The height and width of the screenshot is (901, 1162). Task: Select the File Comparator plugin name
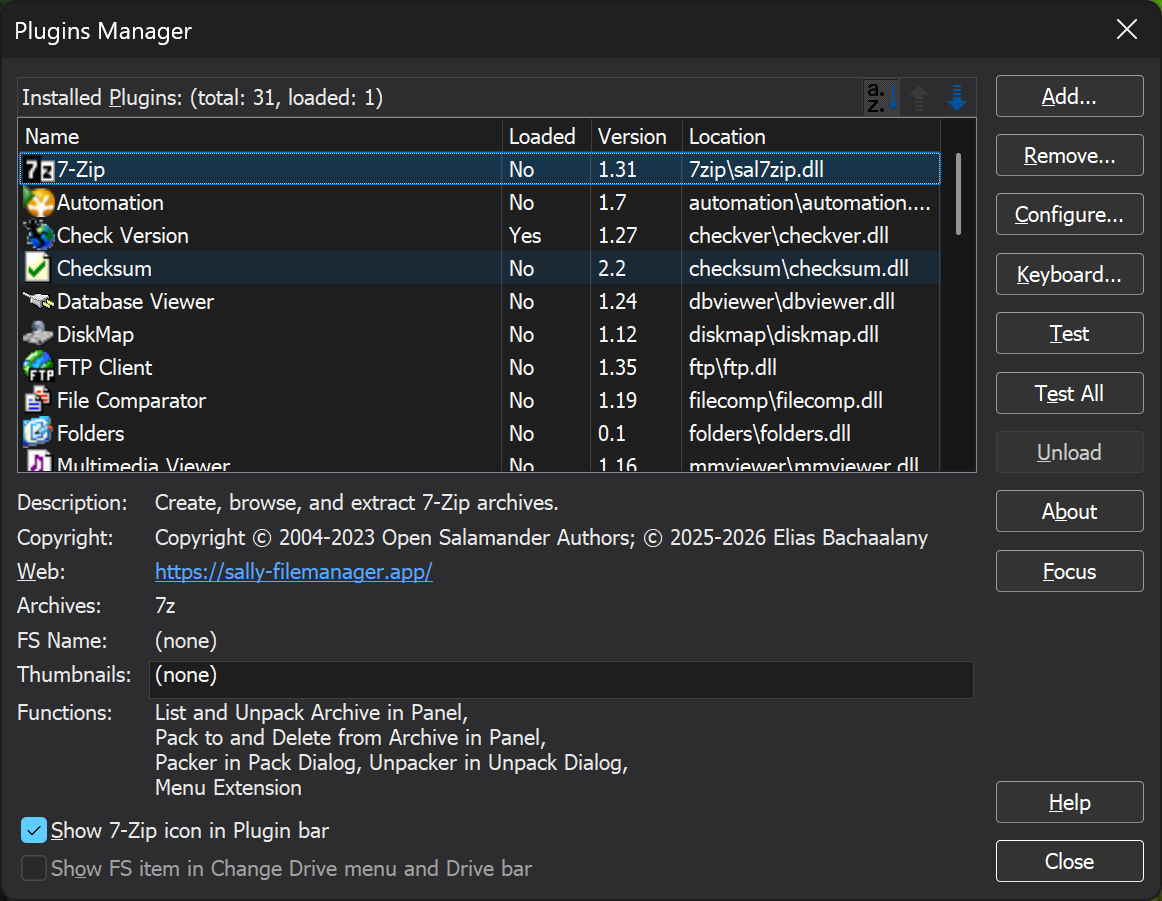(x=131, y=400)
